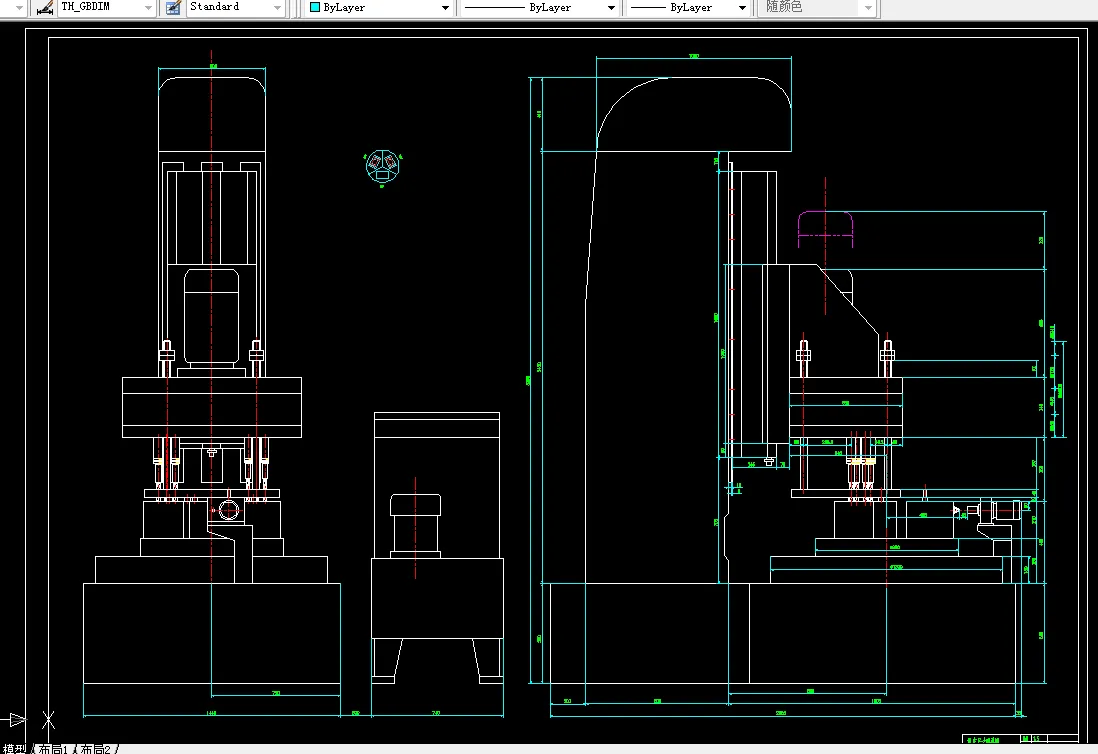
Task: Click the dimension style manager icon
Action: [46, 8]
